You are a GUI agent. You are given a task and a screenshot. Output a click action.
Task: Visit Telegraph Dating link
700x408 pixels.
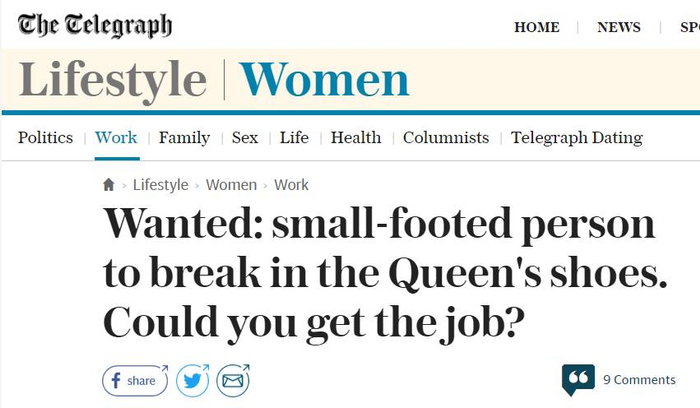[x=577, y=138]
